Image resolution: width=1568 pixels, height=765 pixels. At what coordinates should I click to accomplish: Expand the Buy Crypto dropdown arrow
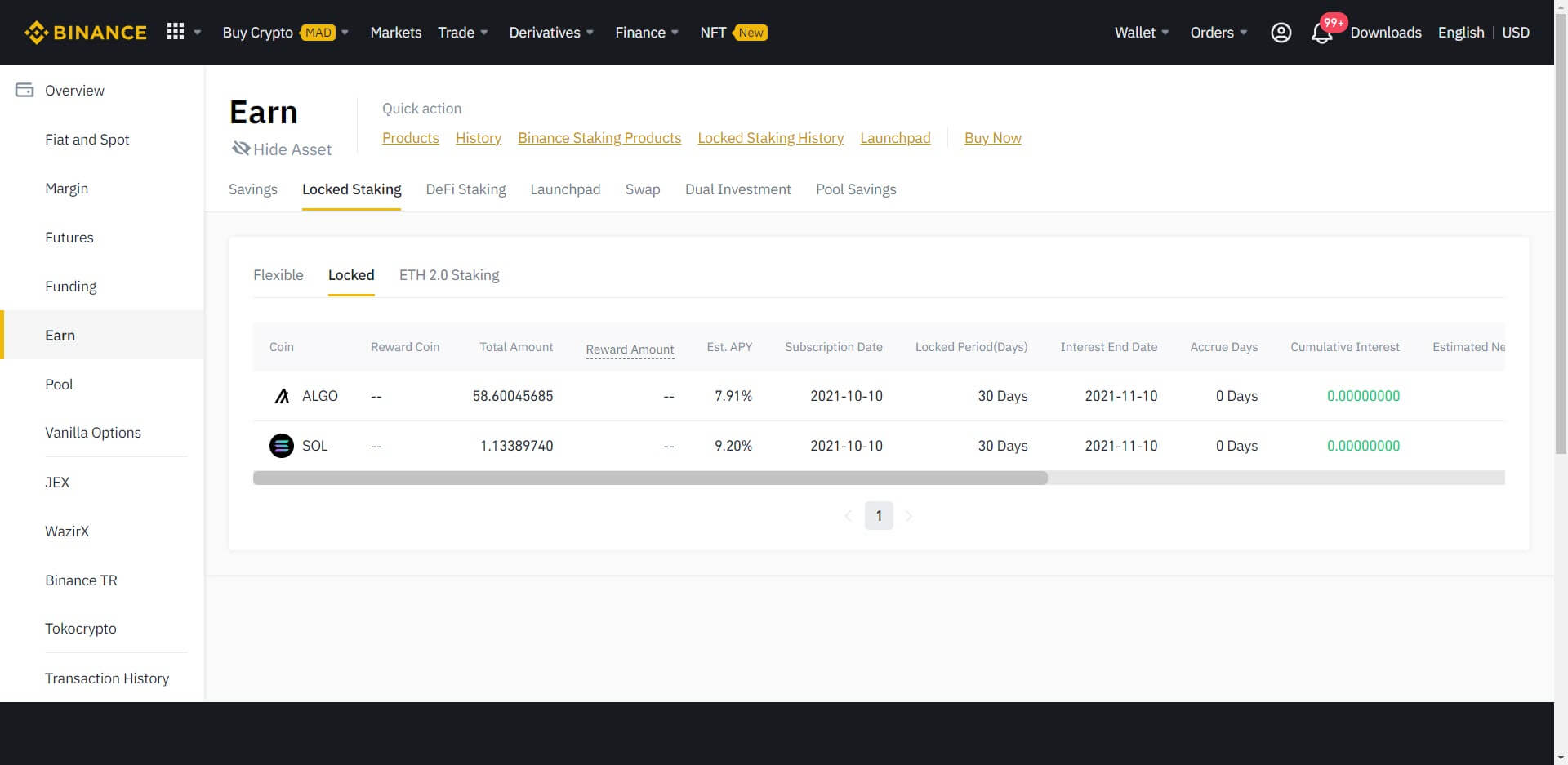click(x=345, y=33)
